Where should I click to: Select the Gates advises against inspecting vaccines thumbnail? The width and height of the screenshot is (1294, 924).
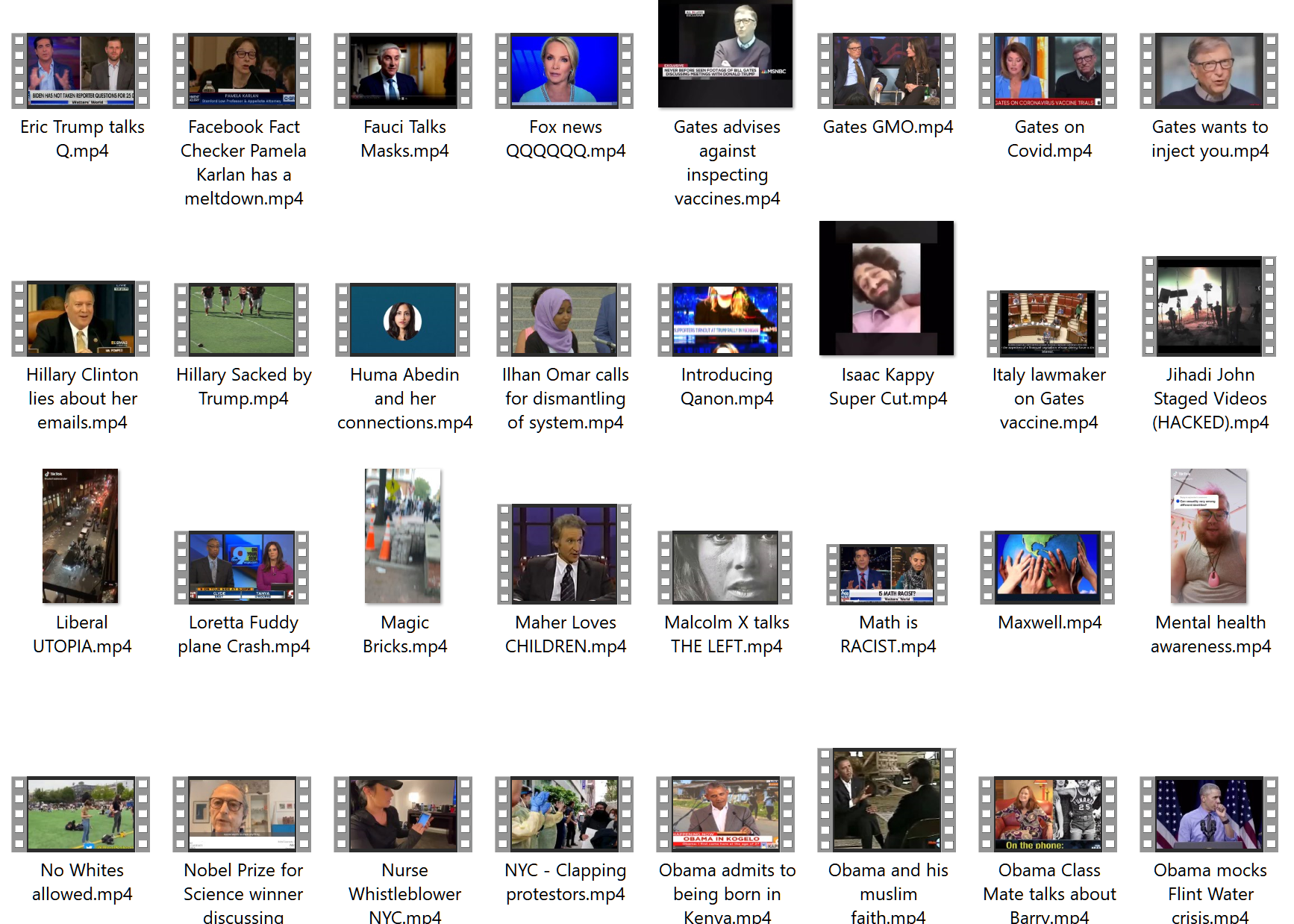point(726,54)
